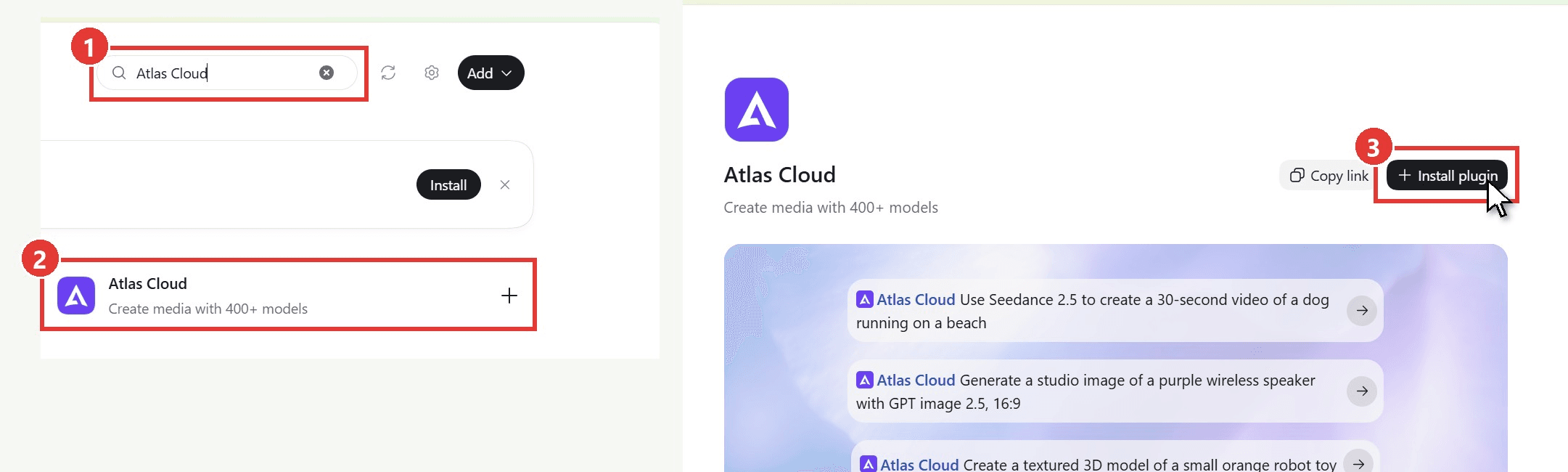
Task: Click the detail panel 'Create media with 400+ models' subtitle
Action: click(x=831, y=208)
